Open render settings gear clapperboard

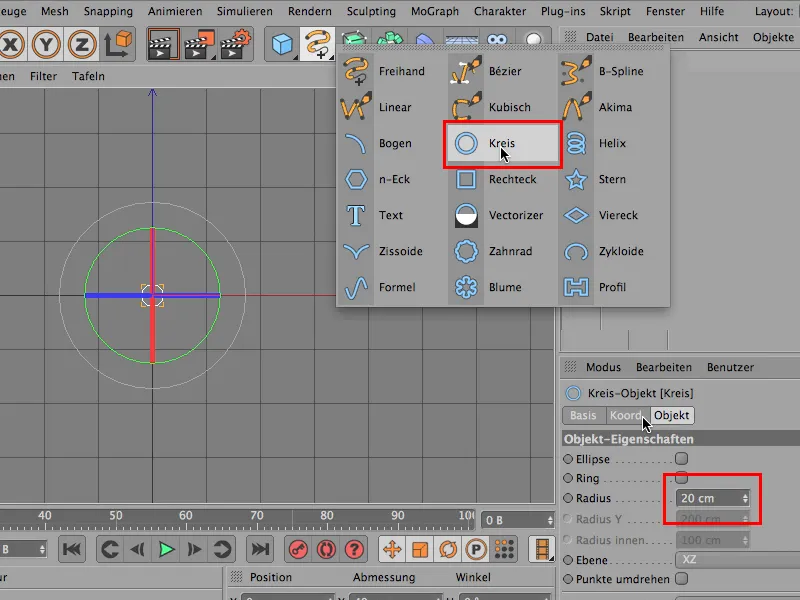point(235,44)
